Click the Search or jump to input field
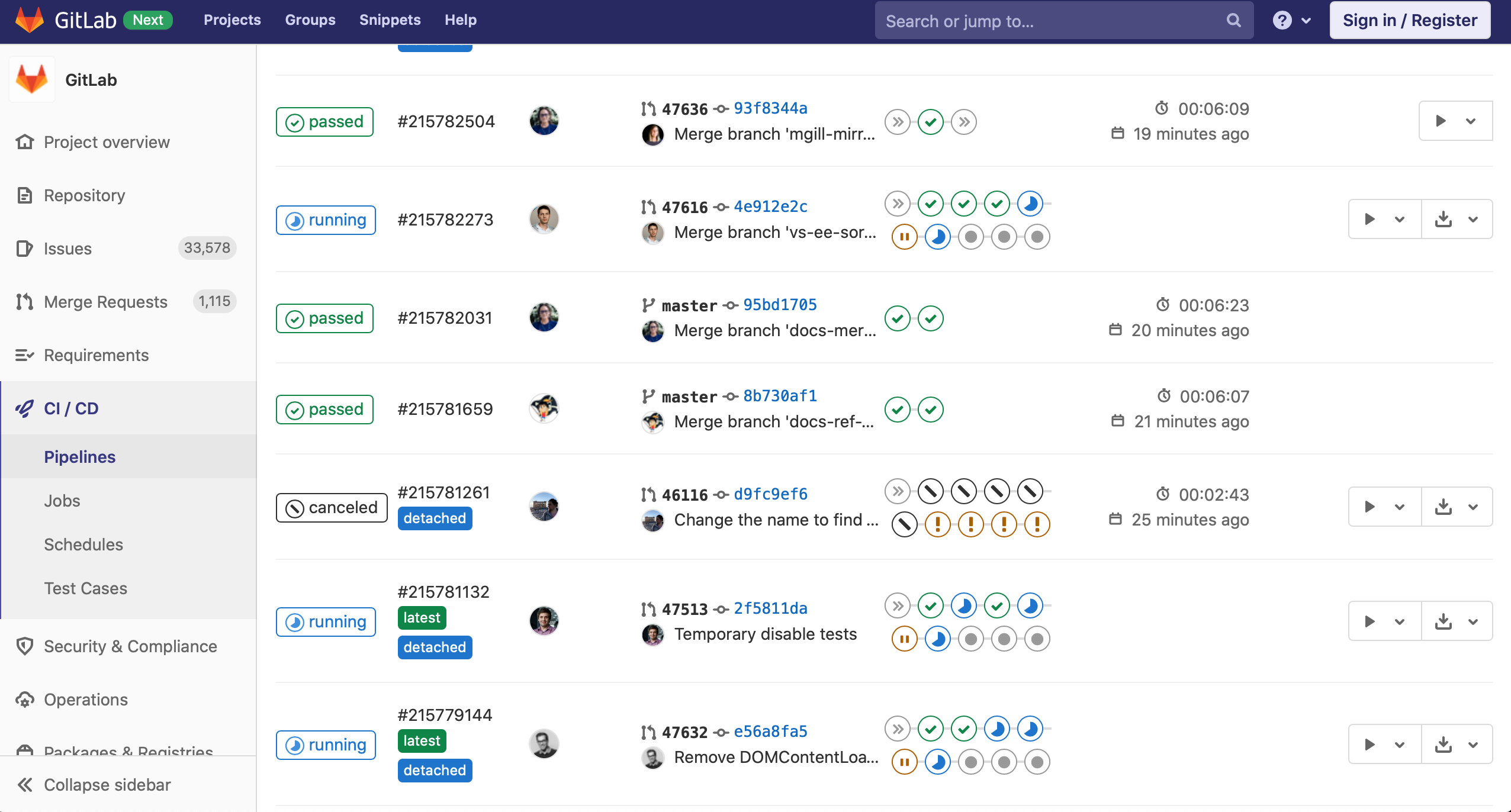 pos(1062,20)
